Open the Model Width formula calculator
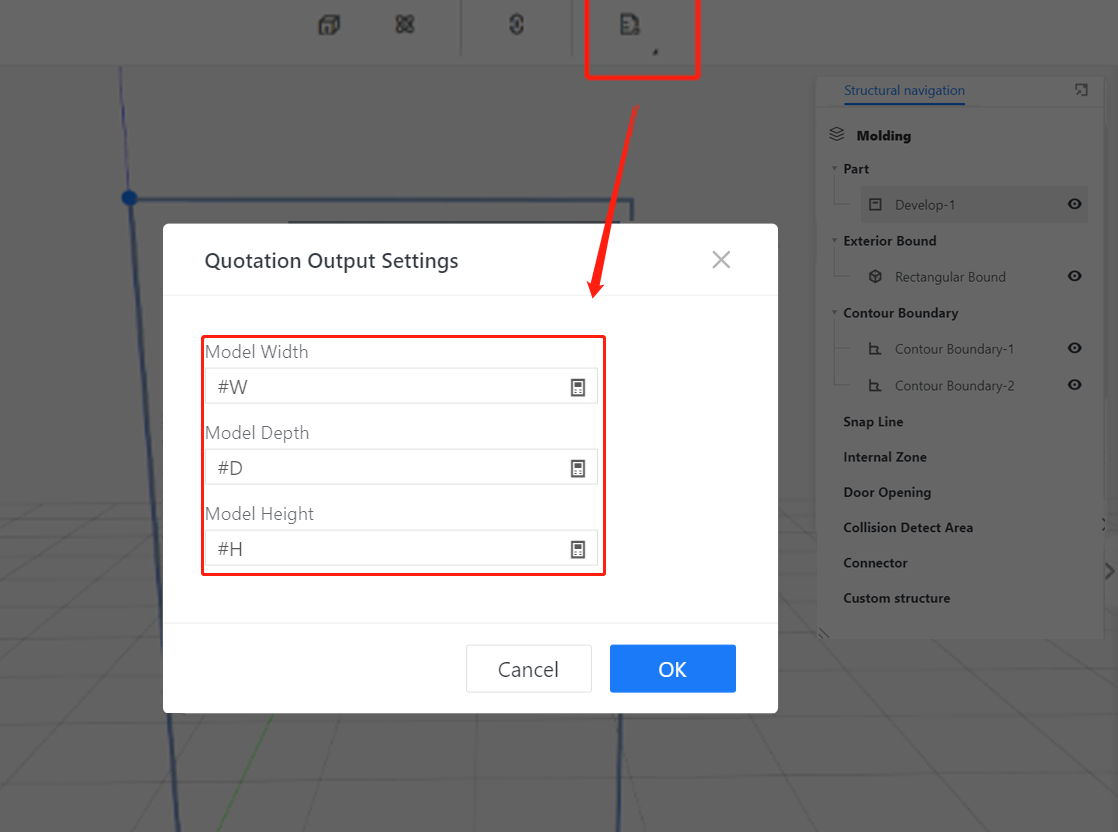Screen dimensions: 1118x832 pyautogui.click(x=577, y=387)
